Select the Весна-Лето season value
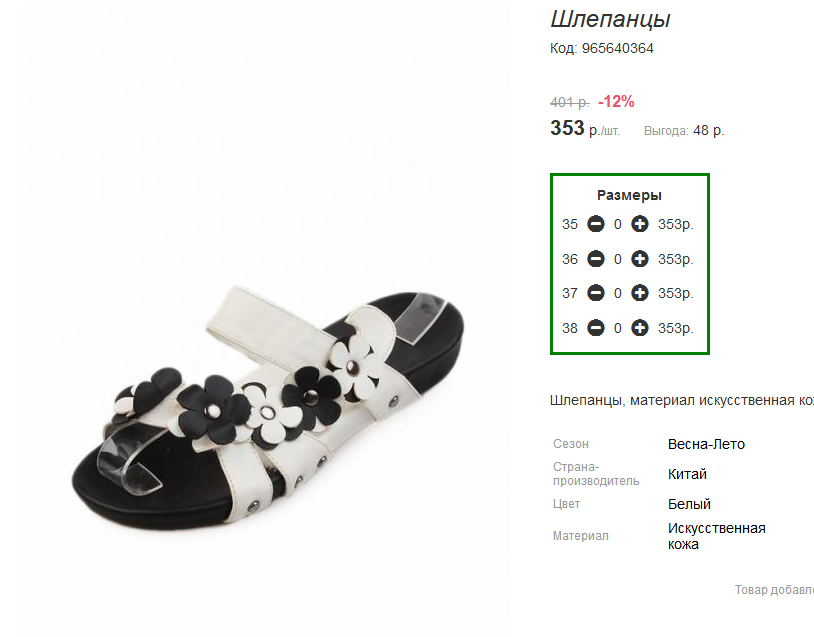 tap(706, 444)
